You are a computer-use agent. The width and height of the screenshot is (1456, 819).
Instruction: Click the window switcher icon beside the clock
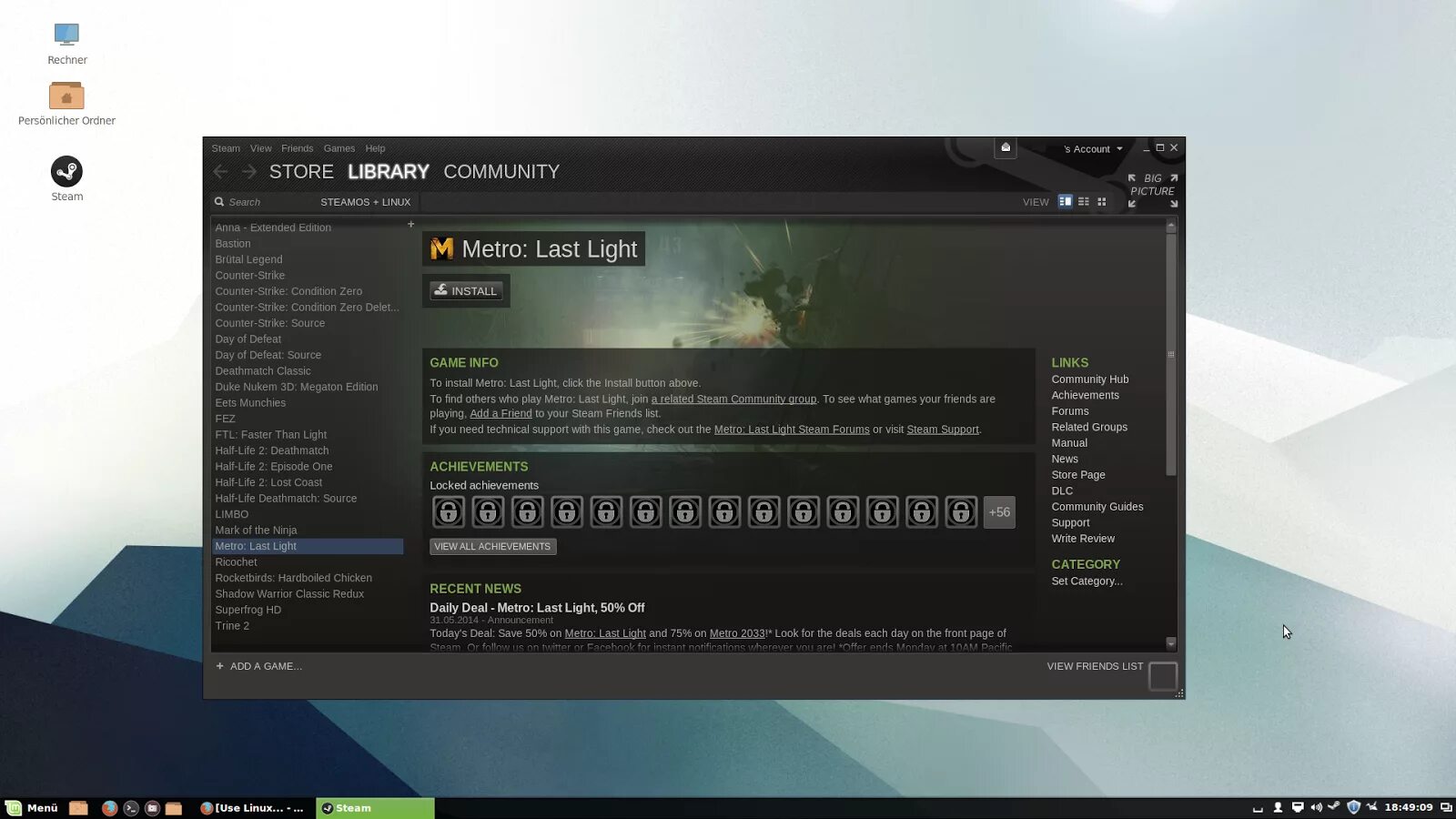coord(1446,807)
